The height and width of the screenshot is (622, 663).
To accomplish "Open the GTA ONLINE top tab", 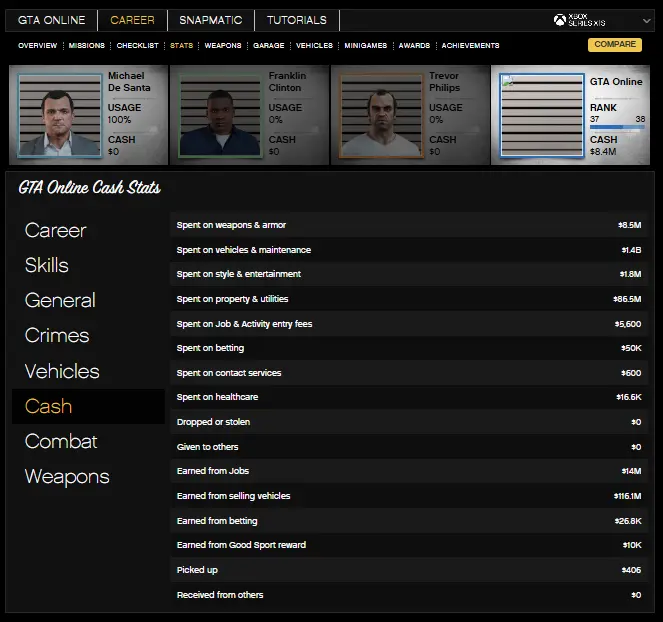I will point(52,20).
